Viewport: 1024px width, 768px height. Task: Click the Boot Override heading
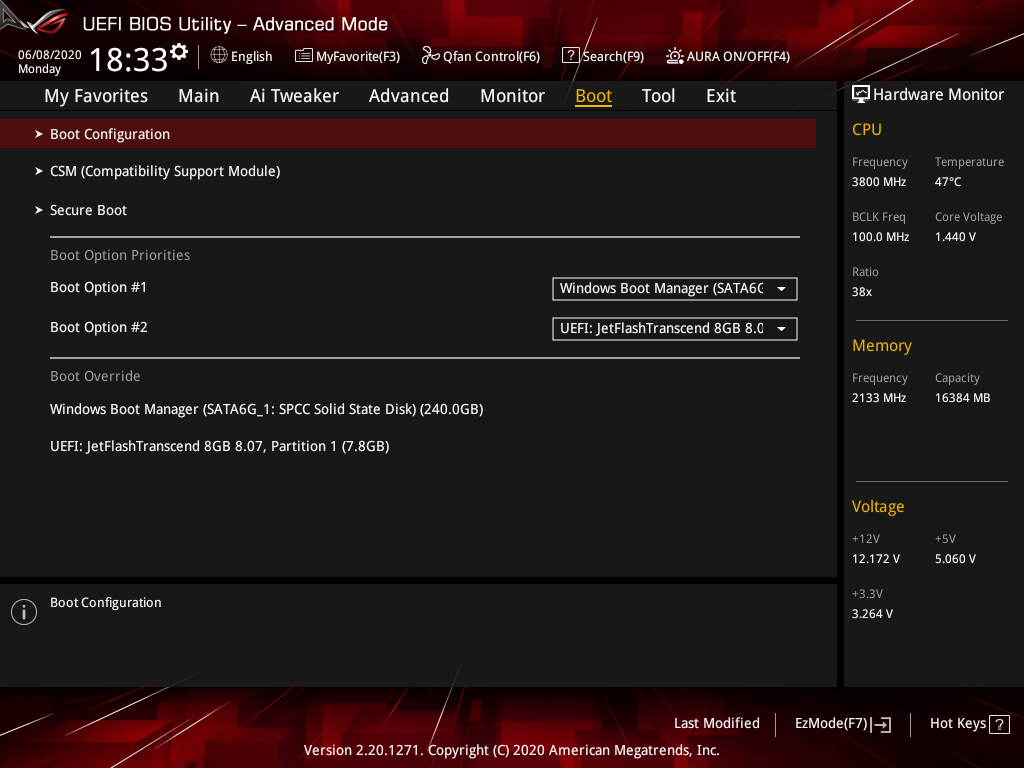[x=95, y=376]
